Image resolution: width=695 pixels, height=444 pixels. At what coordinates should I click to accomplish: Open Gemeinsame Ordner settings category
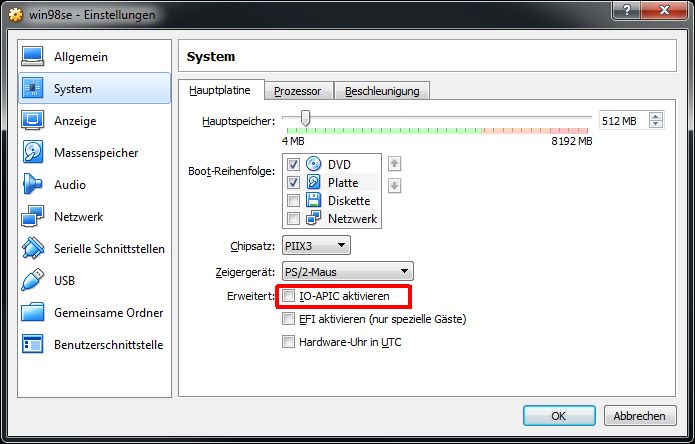click(x=94, y=312)
